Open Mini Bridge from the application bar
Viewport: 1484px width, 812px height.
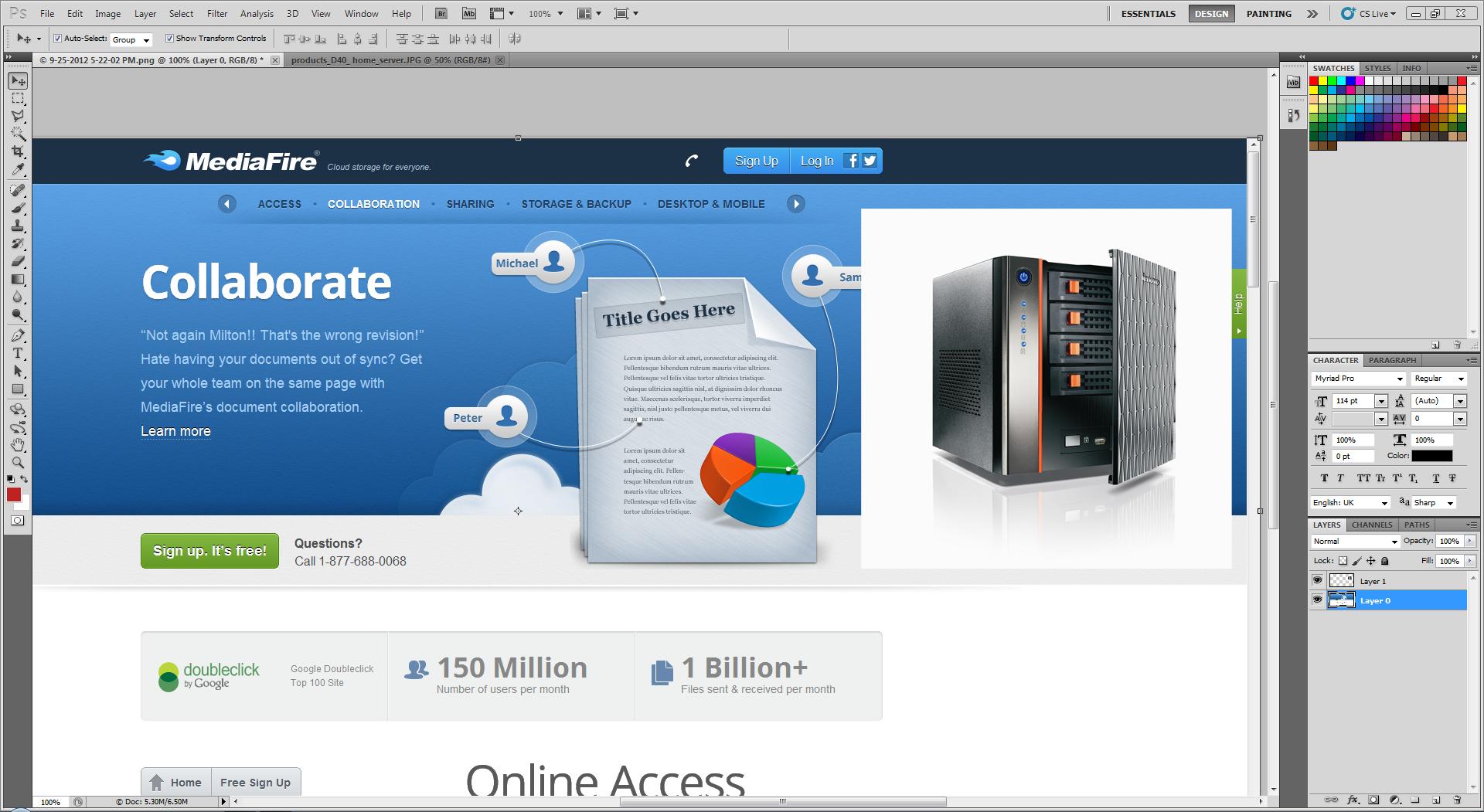click(x=469, y=13)
